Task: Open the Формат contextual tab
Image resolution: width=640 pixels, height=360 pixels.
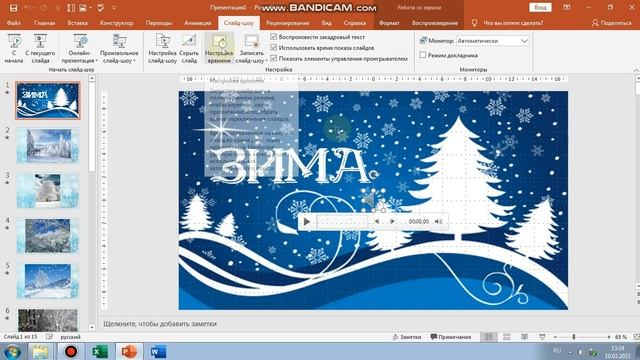Action: coord(389,23)
